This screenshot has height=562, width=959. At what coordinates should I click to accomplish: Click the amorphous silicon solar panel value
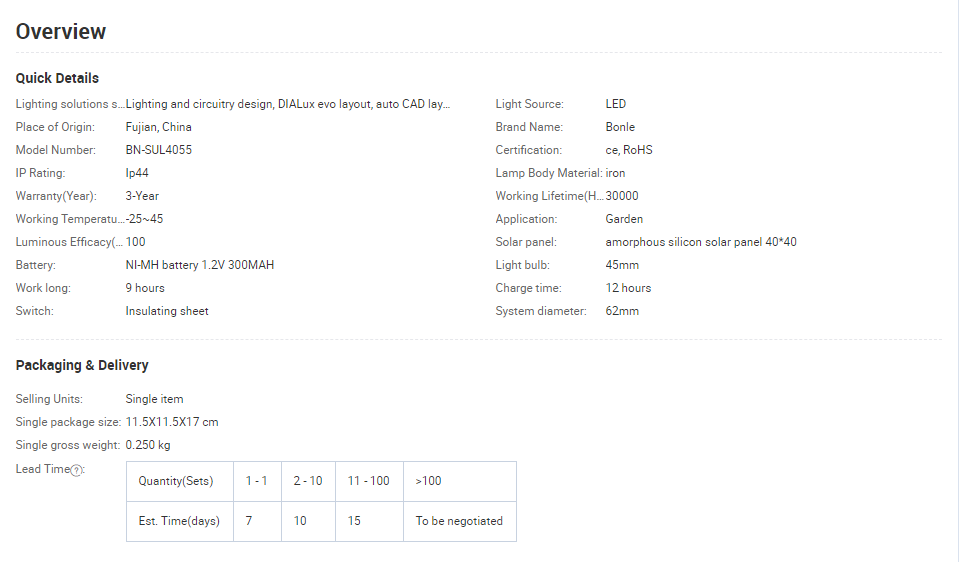(700, 242)
